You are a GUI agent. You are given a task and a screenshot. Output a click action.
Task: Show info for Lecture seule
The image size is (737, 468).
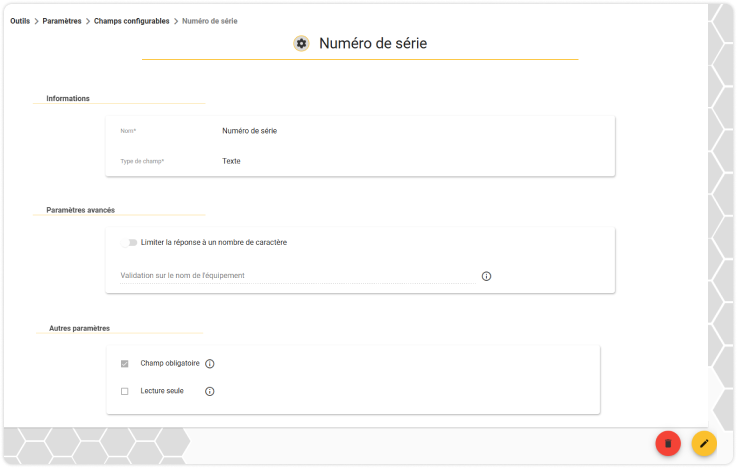coord(210,391)
